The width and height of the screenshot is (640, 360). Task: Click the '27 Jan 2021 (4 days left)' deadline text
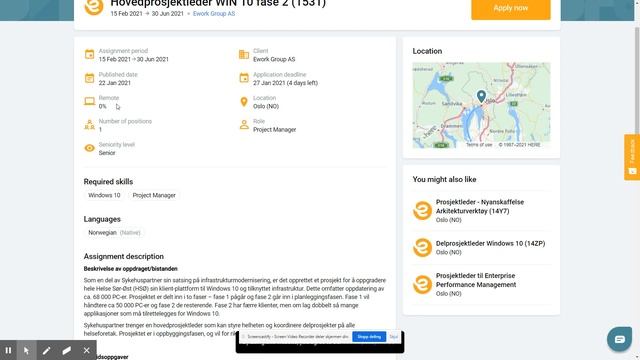coord(285,83)
